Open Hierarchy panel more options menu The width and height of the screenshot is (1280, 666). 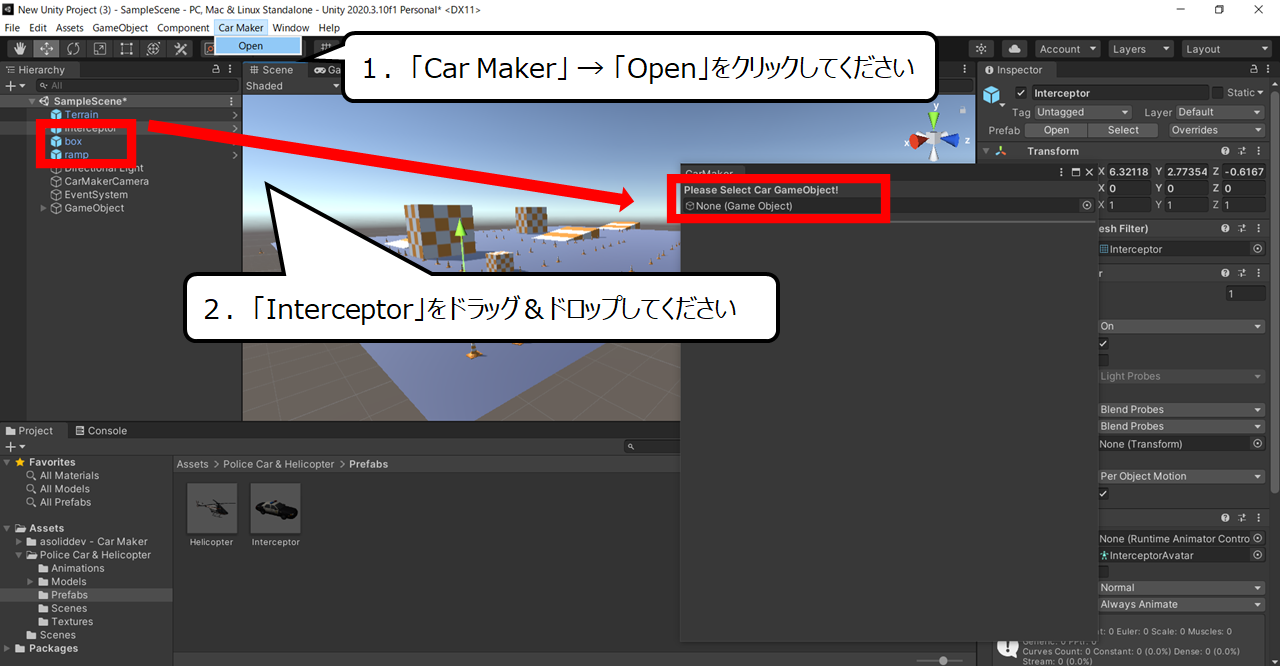[x=231, y=70]
